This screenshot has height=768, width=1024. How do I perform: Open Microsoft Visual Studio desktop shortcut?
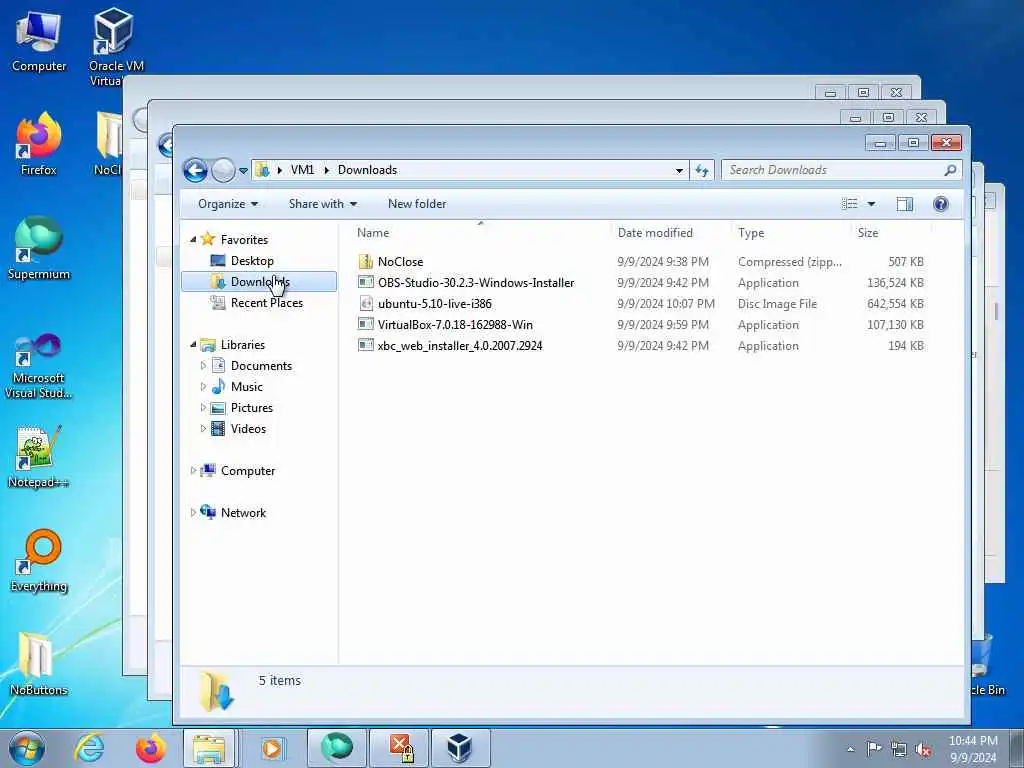39,366
